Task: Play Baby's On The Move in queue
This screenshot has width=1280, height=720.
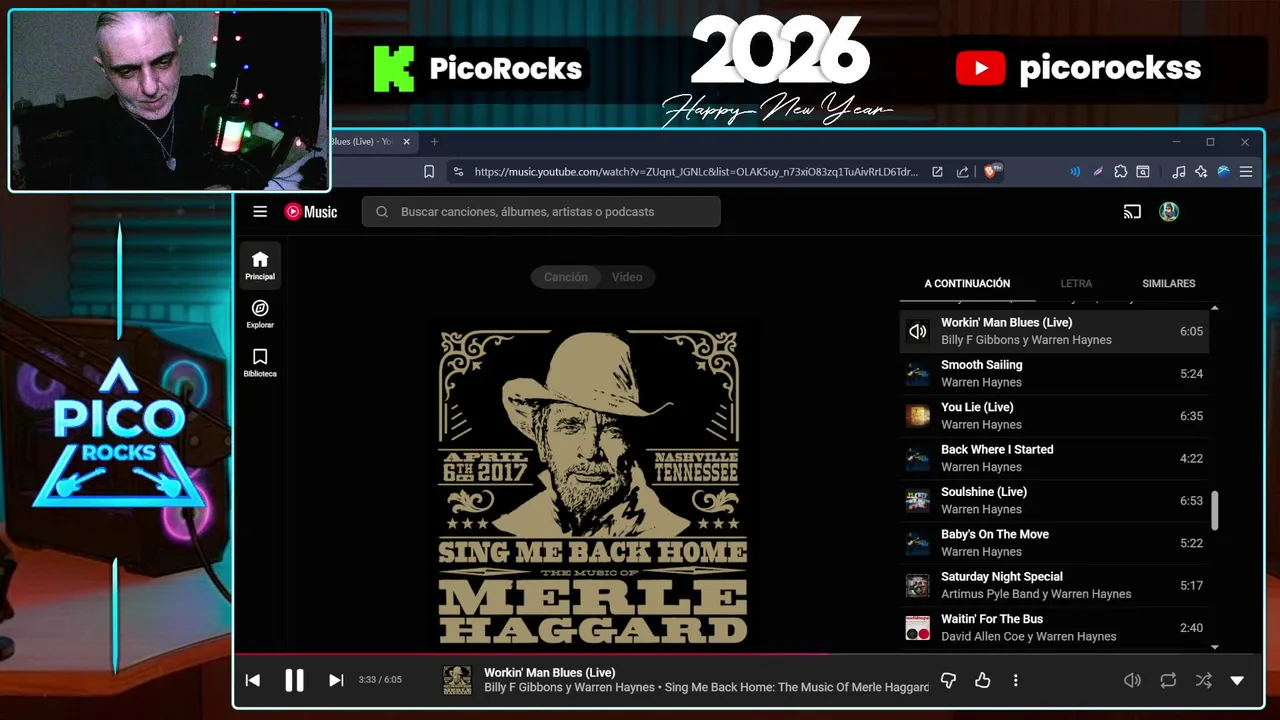Action: click(x=1054, y=543)
